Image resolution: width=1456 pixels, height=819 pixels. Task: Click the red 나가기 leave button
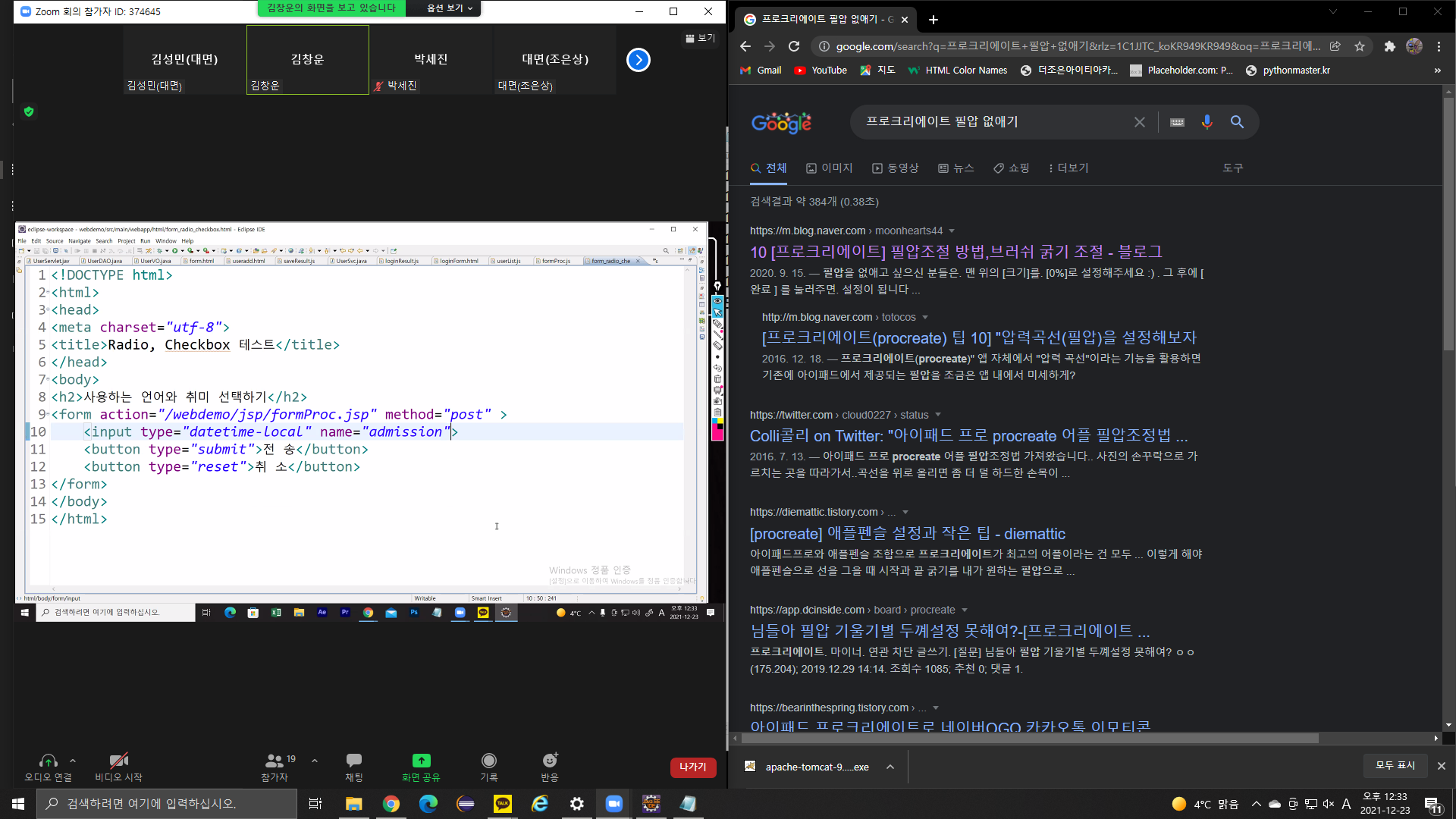692,767
